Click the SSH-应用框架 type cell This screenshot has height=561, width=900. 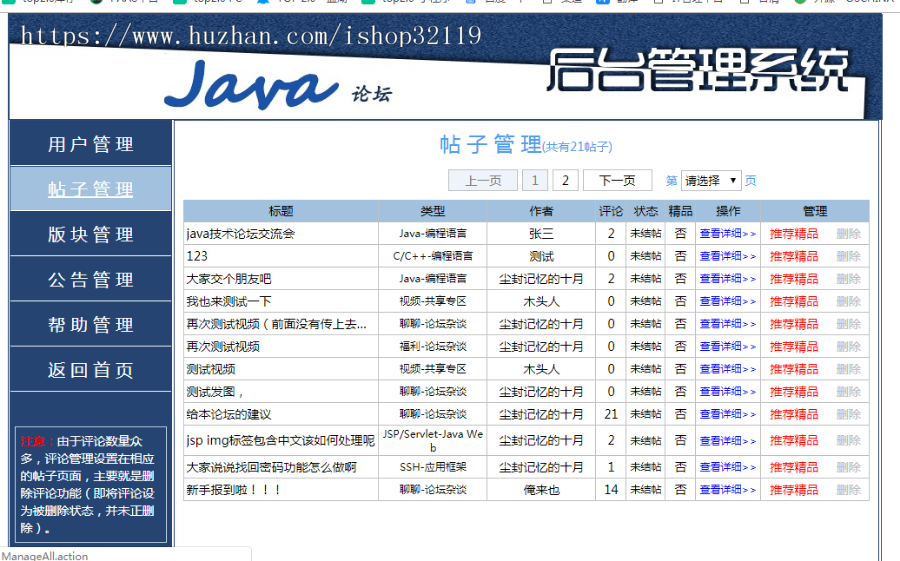click(x=432, y=467)
